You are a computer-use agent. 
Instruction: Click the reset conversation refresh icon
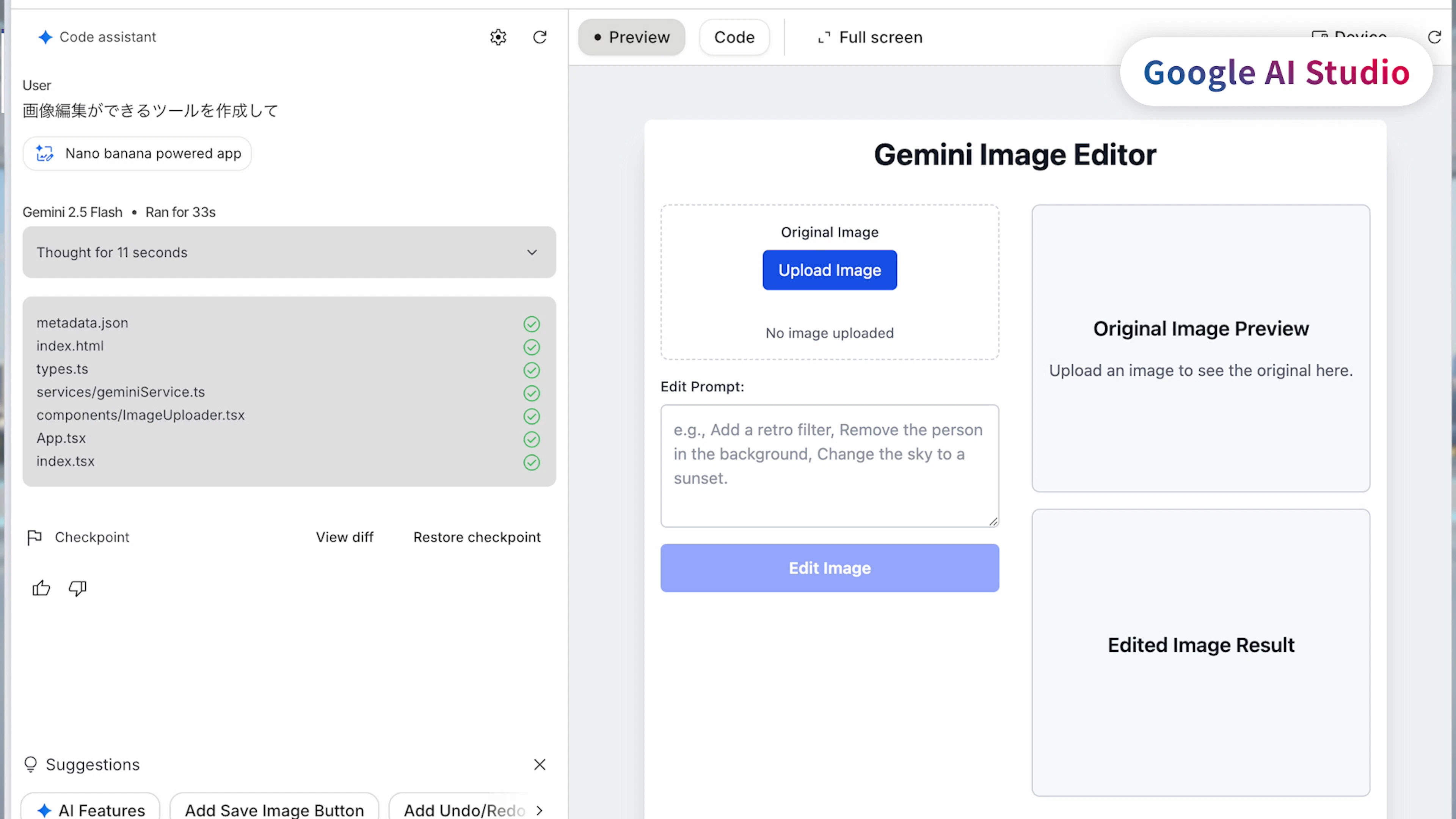[540, 37]
